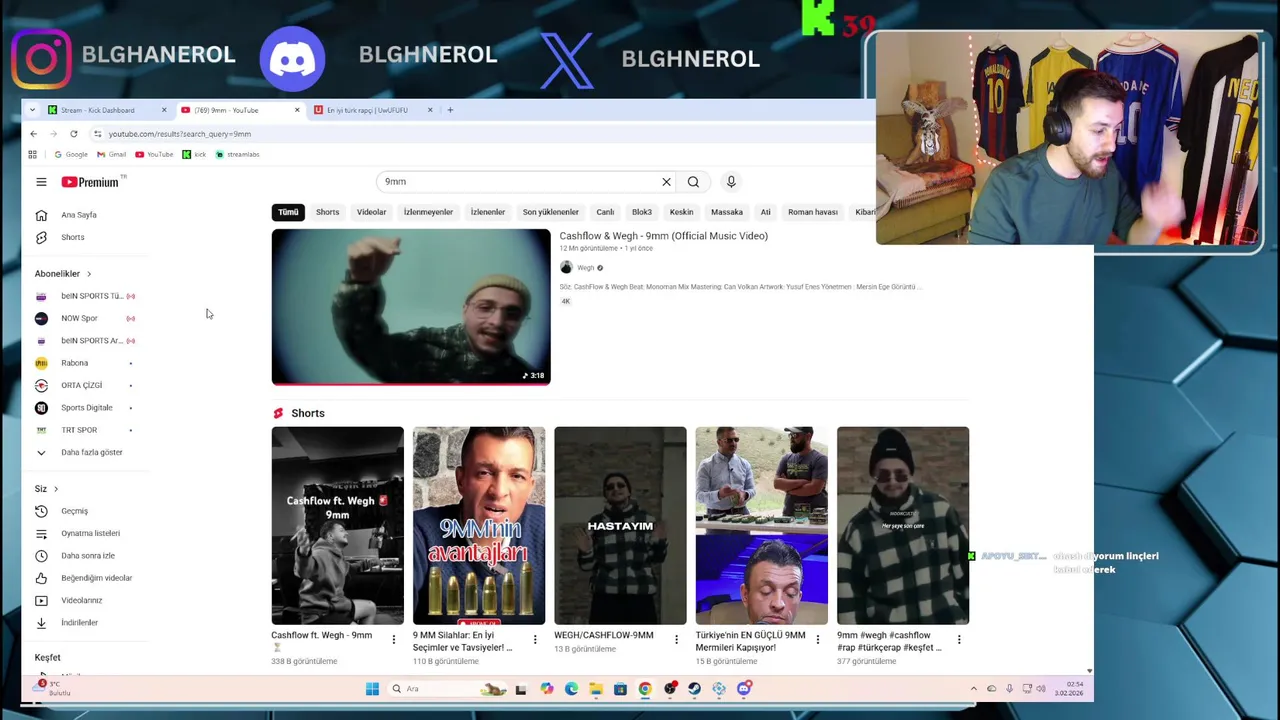Close the Kick Dashboard browser tab
The width and height of the screenshot is (1280, 720).
pyautogui.click(x=164, y=110)
